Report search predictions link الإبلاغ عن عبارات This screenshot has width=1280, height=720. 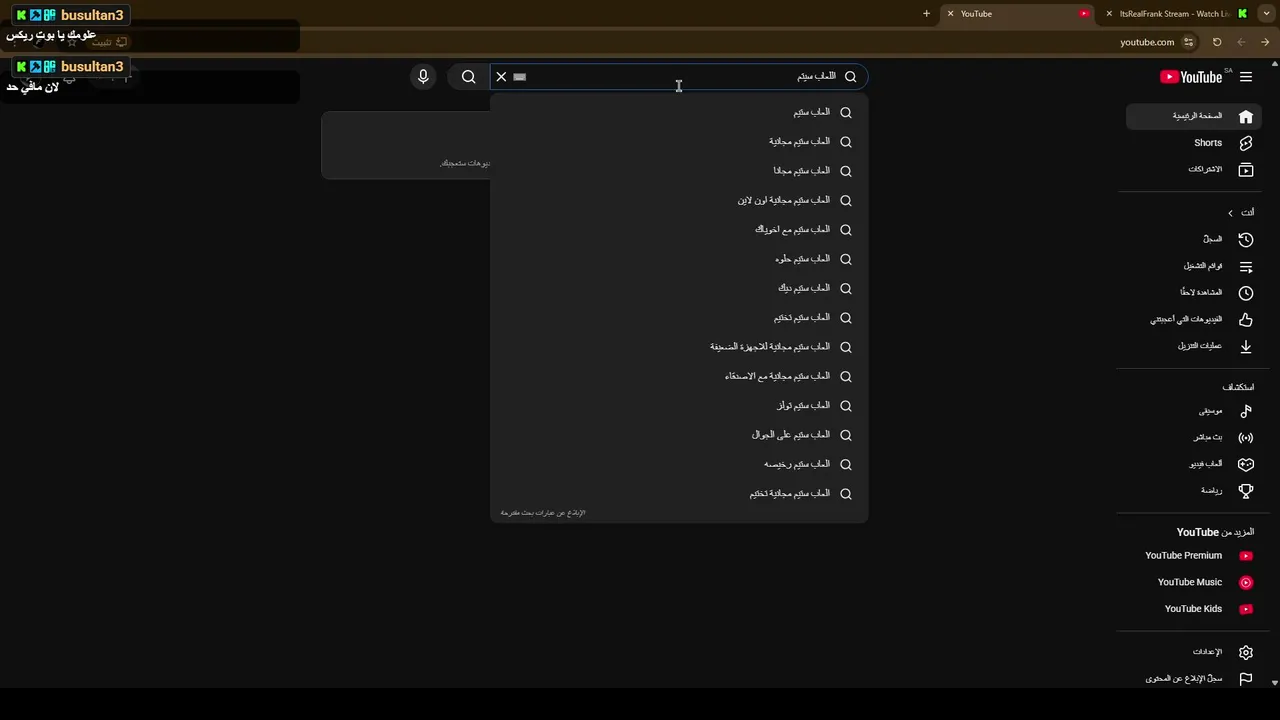pyautogui.click(x=543, y=513)
